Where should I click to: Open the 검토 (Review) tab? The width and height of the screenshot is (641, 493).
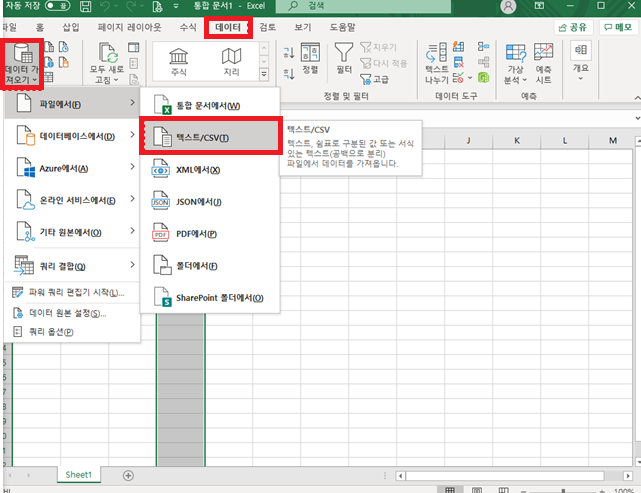[267, 27]
